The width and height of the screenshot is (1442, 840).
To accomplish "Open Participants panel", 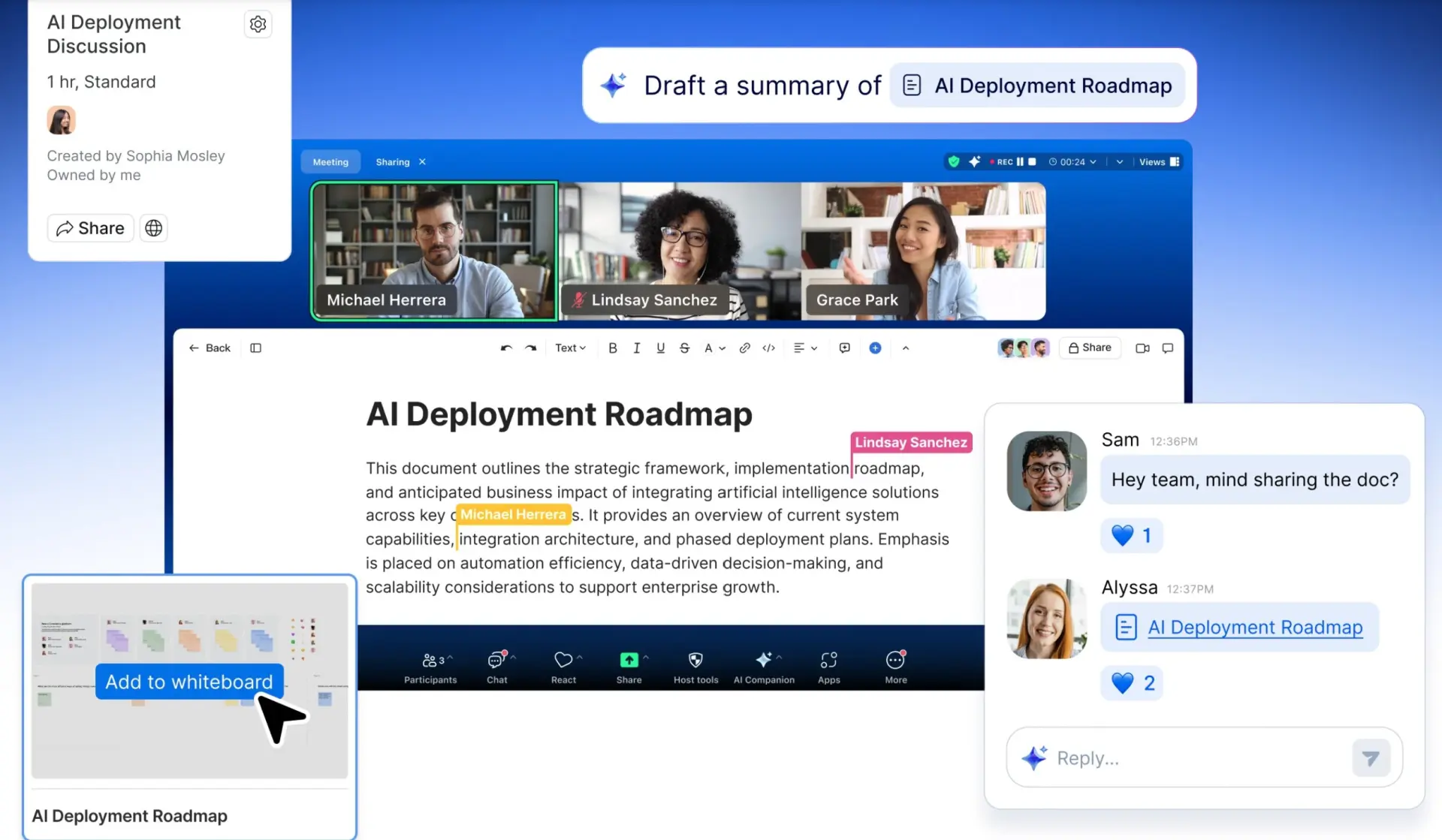I will point(430,667).
